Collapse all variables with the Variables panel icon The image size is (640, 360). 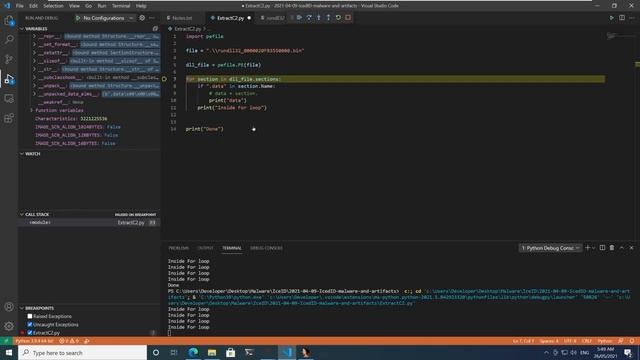(155, 29)
